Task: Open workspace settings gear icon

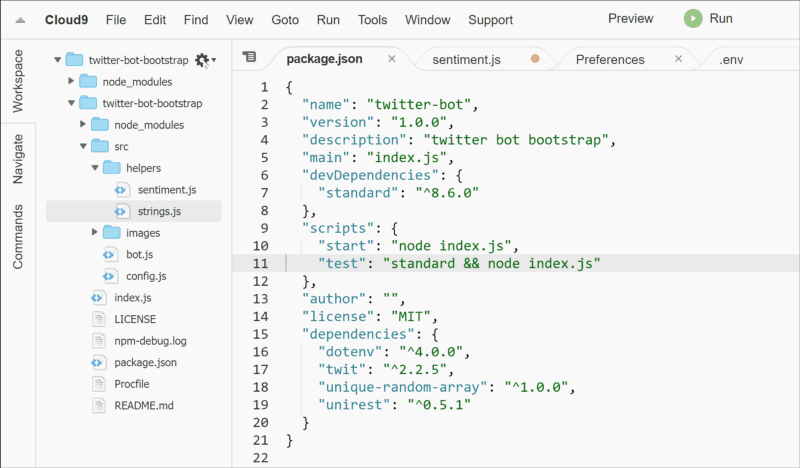Action: pos(202,60)
